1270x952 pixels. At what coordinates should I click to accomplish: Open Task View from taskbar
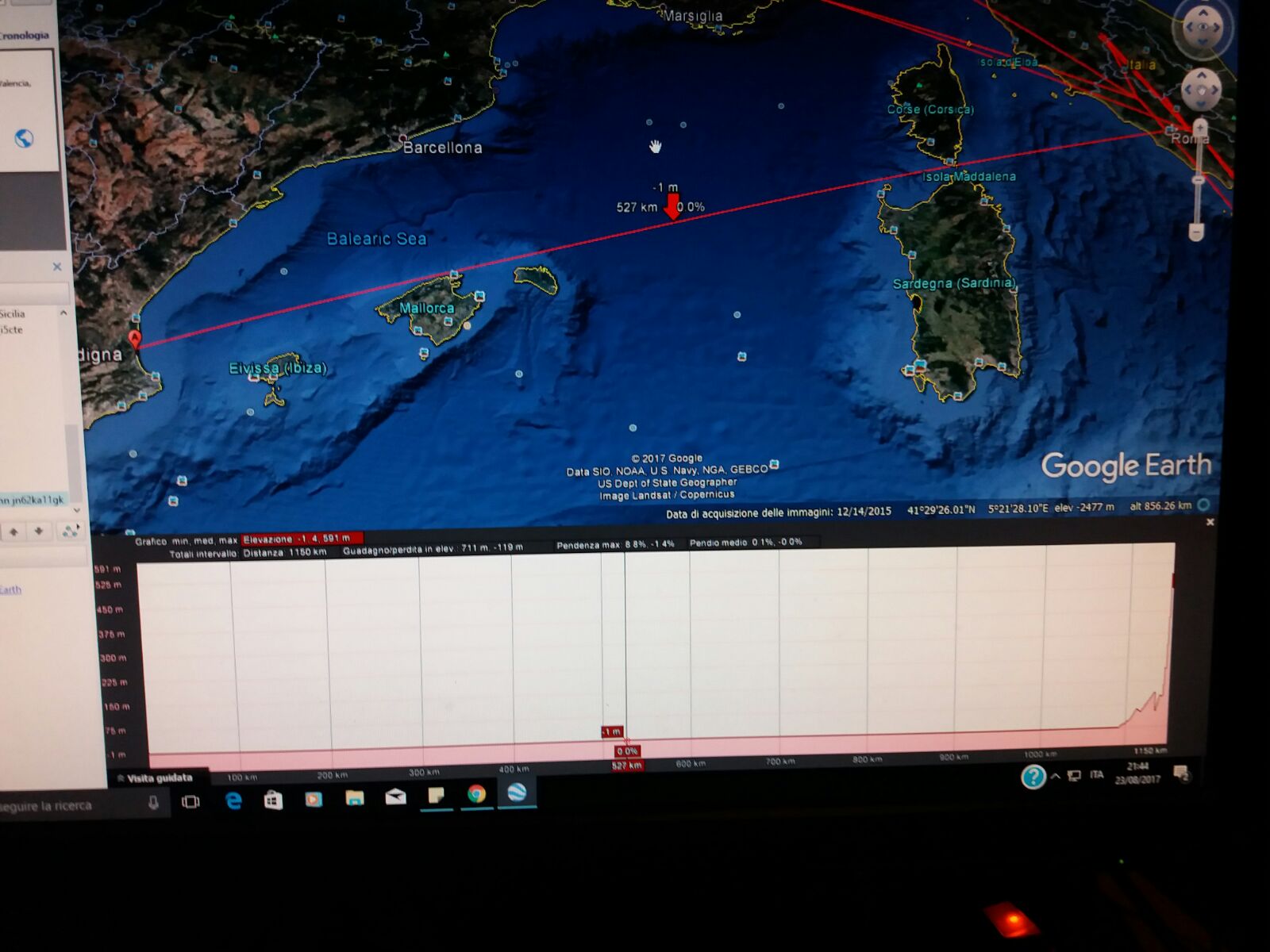click(190, 801)
